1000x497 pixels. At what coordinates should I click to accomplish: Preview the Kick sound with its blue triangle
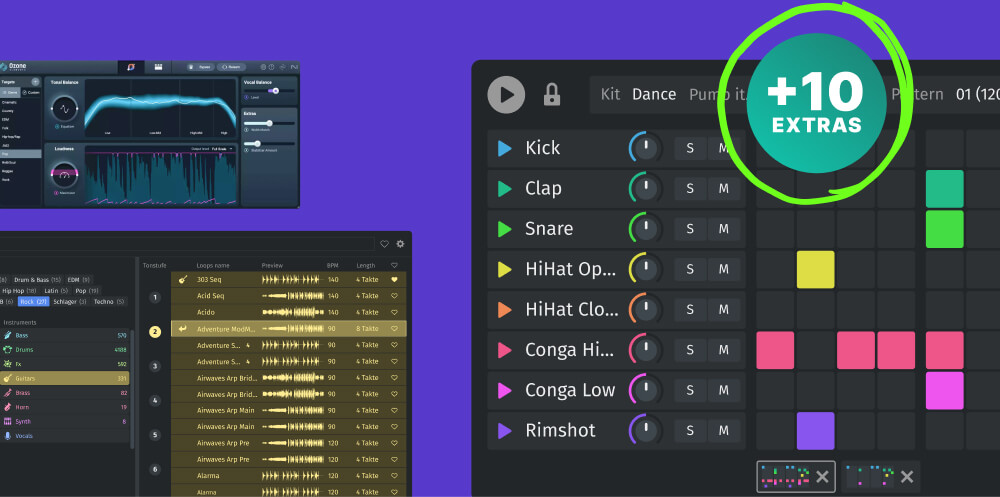point(504,149)
